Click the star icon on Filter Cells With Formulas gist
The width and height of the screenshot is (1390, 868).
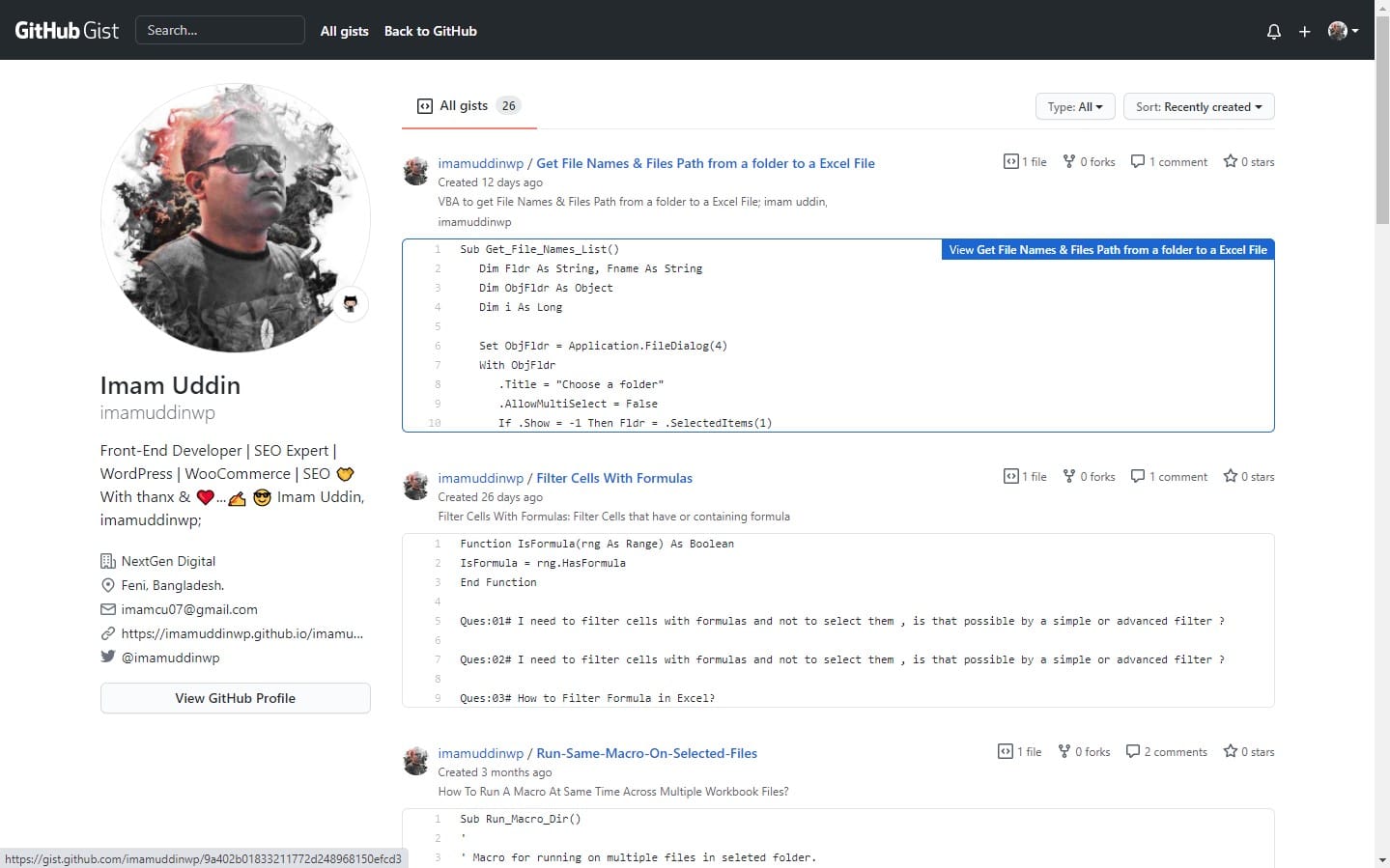point(1230,476)
